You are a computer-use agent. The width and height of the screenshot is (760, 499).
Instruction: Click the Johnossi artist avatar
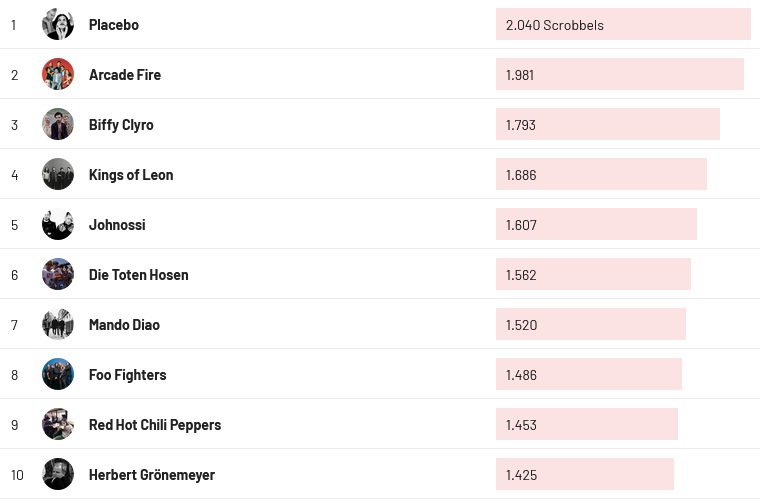tap(58, 224)
